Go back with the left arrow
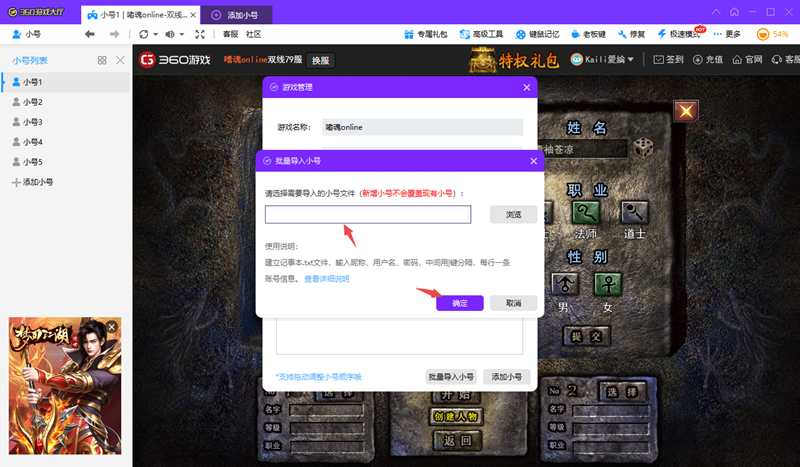 90,34
